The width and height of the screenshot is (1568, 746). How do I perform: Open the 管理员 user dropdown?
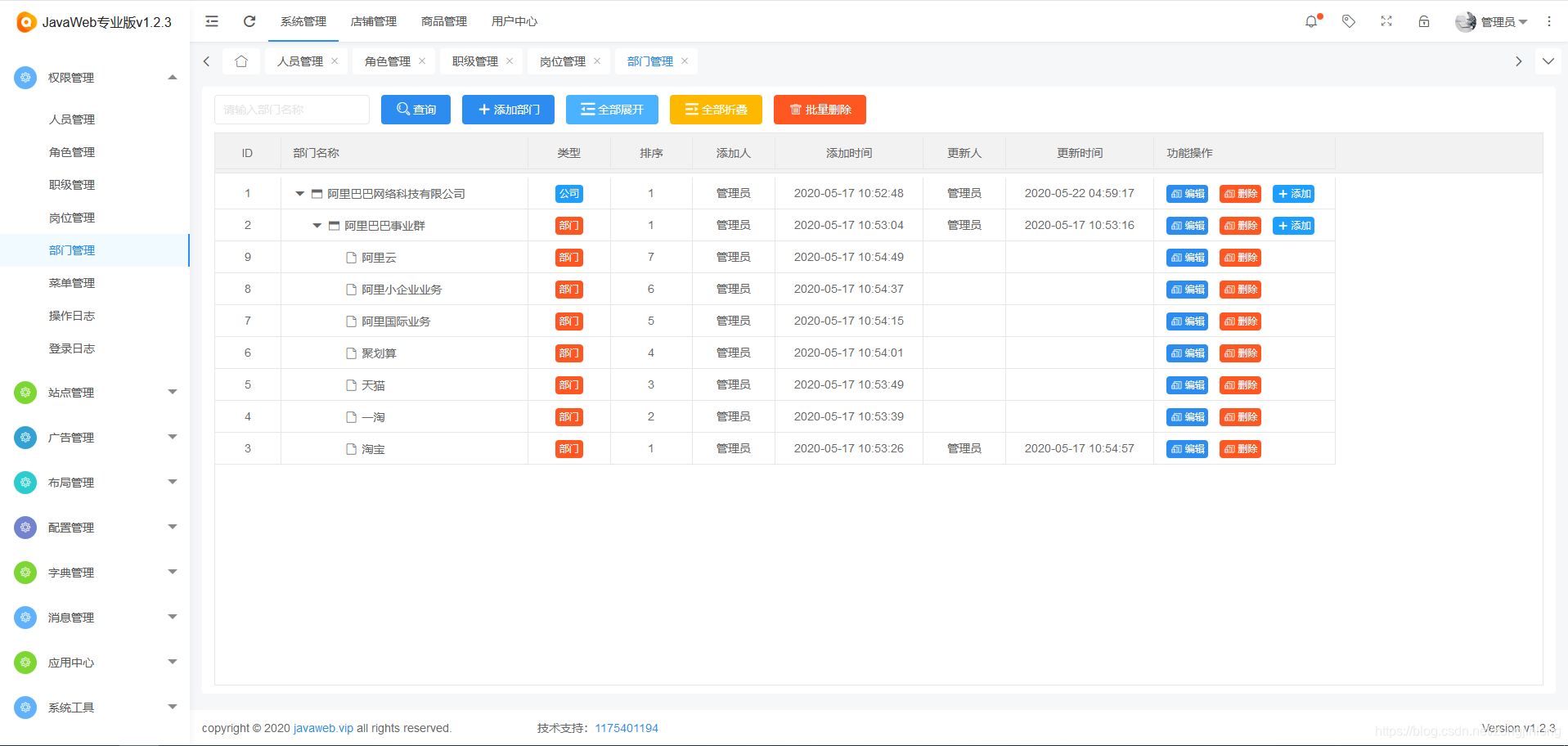pyautogui.click(x=1492, y=22)
